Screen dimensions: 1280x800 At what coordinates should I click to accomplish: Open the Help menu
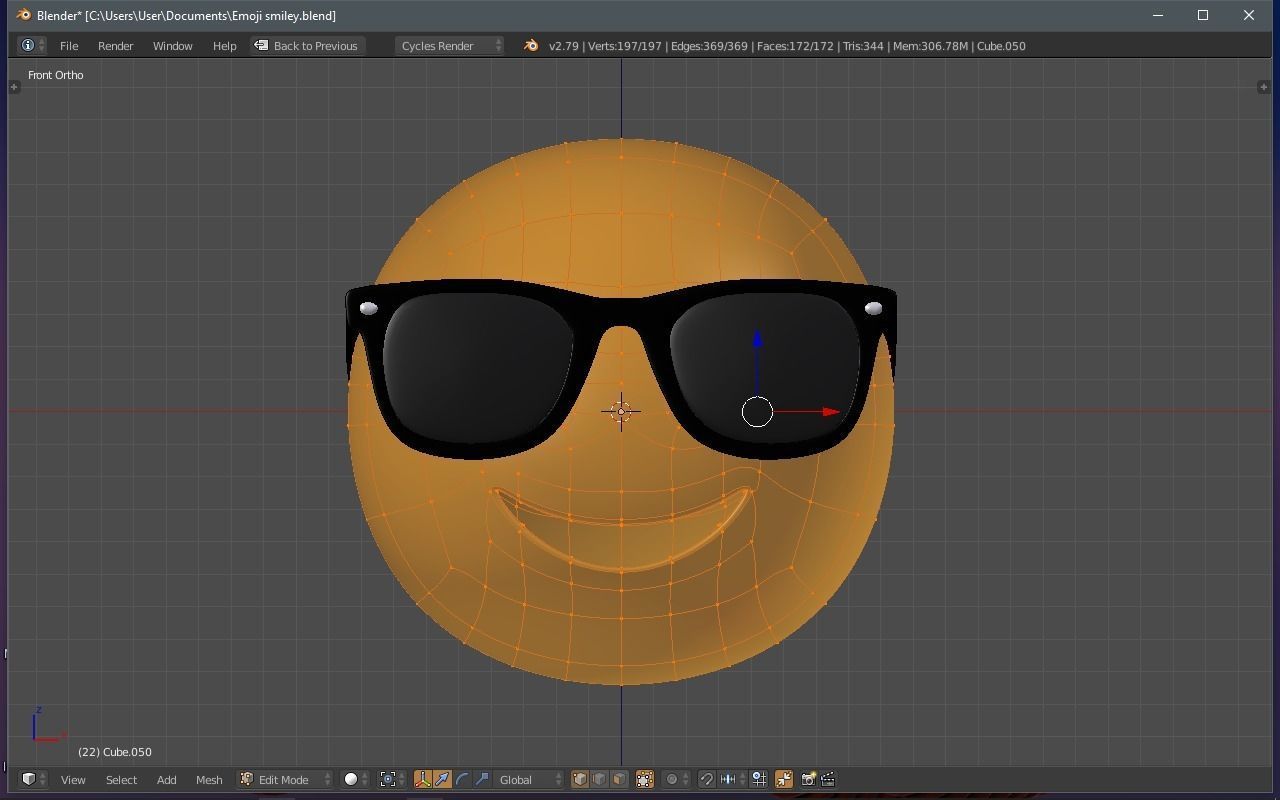tap(224, 46)
